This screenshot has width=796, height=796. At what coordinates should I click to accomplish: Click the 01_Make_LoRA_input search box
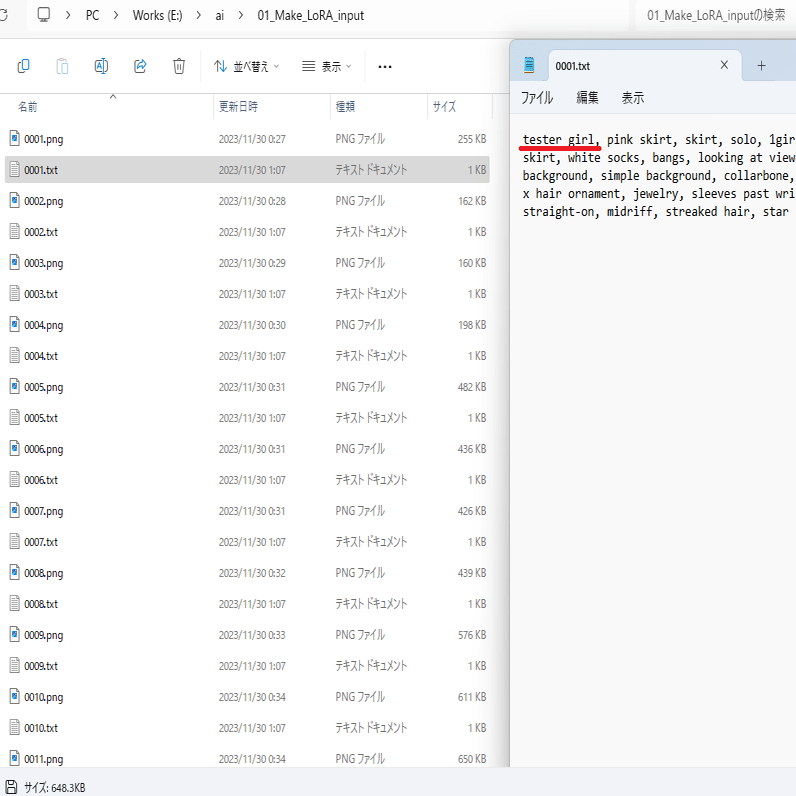715,15
